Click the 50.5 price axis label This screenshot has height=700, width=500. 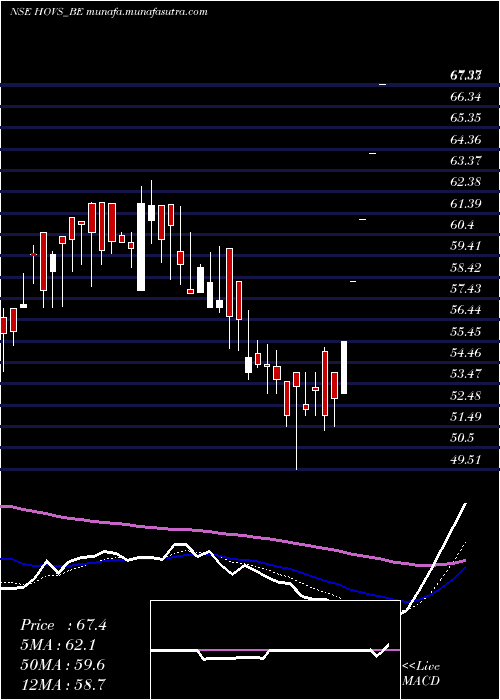462,438
